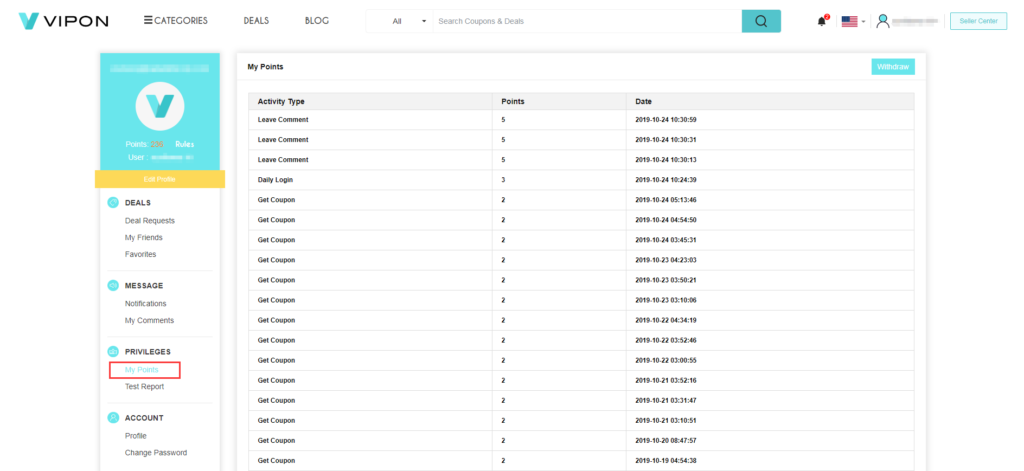
Task: Go to DEALS in top navigation
Action: tap(256, 21)
